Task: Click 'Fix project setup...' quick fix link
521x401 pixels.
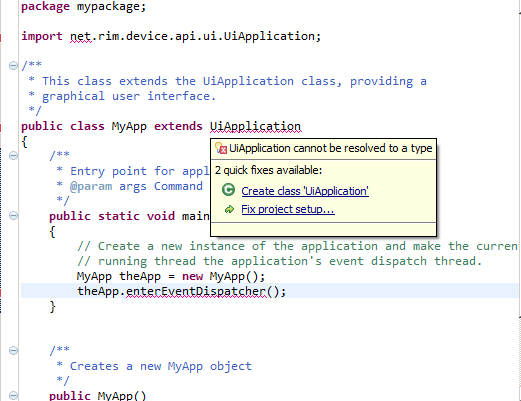Action: coord(288,209)
